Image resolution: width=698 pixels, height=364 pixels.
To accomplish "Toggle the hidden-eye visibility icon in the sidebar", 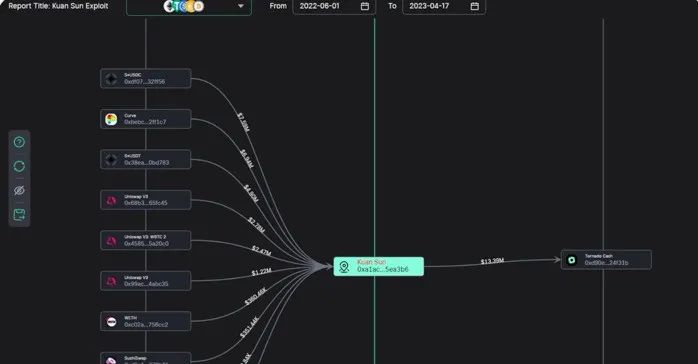I will click(19, 190).
